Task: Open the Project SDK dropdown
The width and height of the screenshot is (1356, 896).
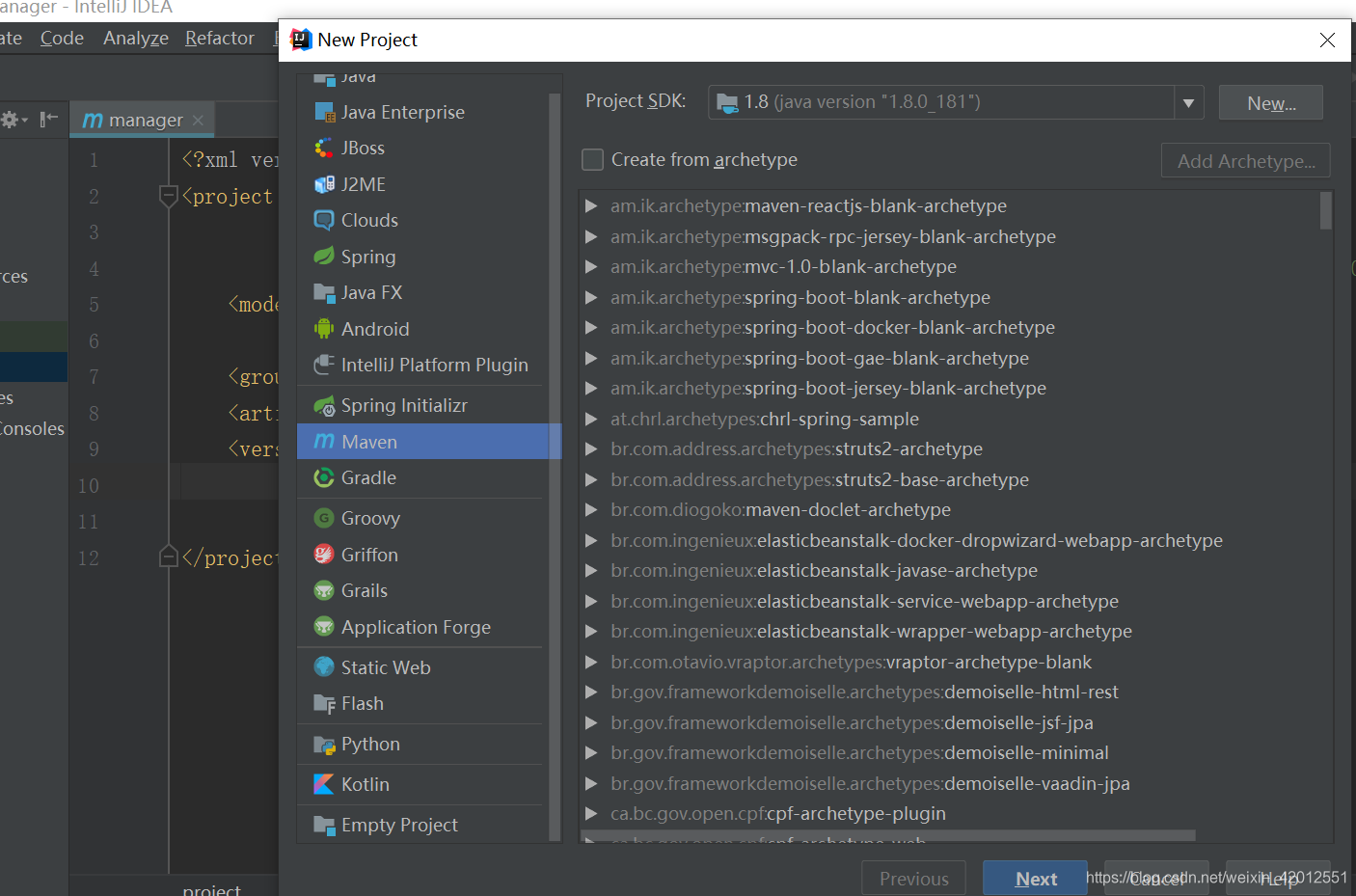Action: [x=1188, y=102]
